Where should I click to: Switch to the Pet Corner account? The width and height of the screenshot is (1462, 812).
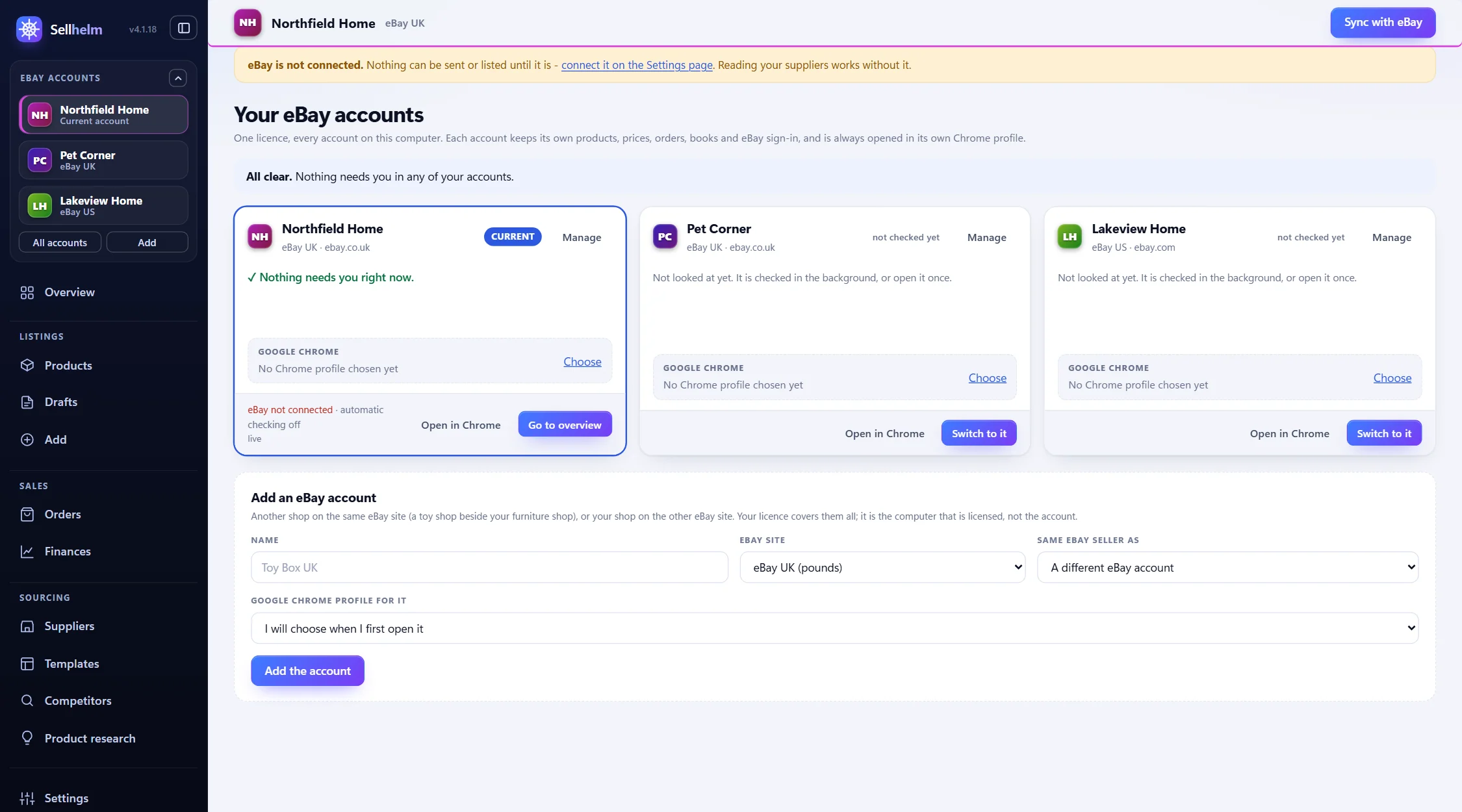[979, 433]
